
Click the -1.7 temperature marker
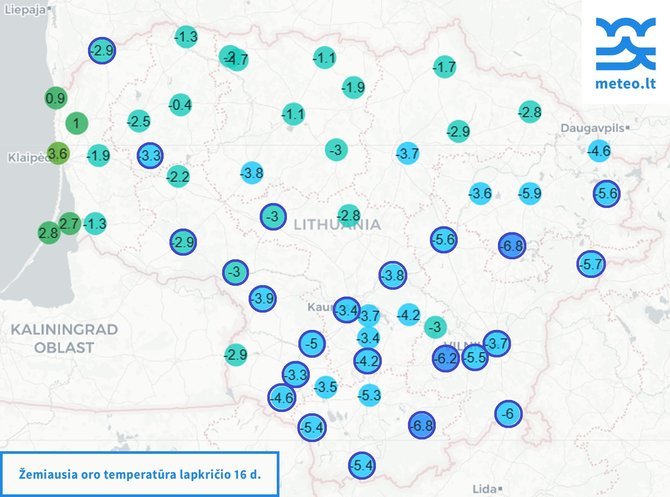(x=444, y=67)
